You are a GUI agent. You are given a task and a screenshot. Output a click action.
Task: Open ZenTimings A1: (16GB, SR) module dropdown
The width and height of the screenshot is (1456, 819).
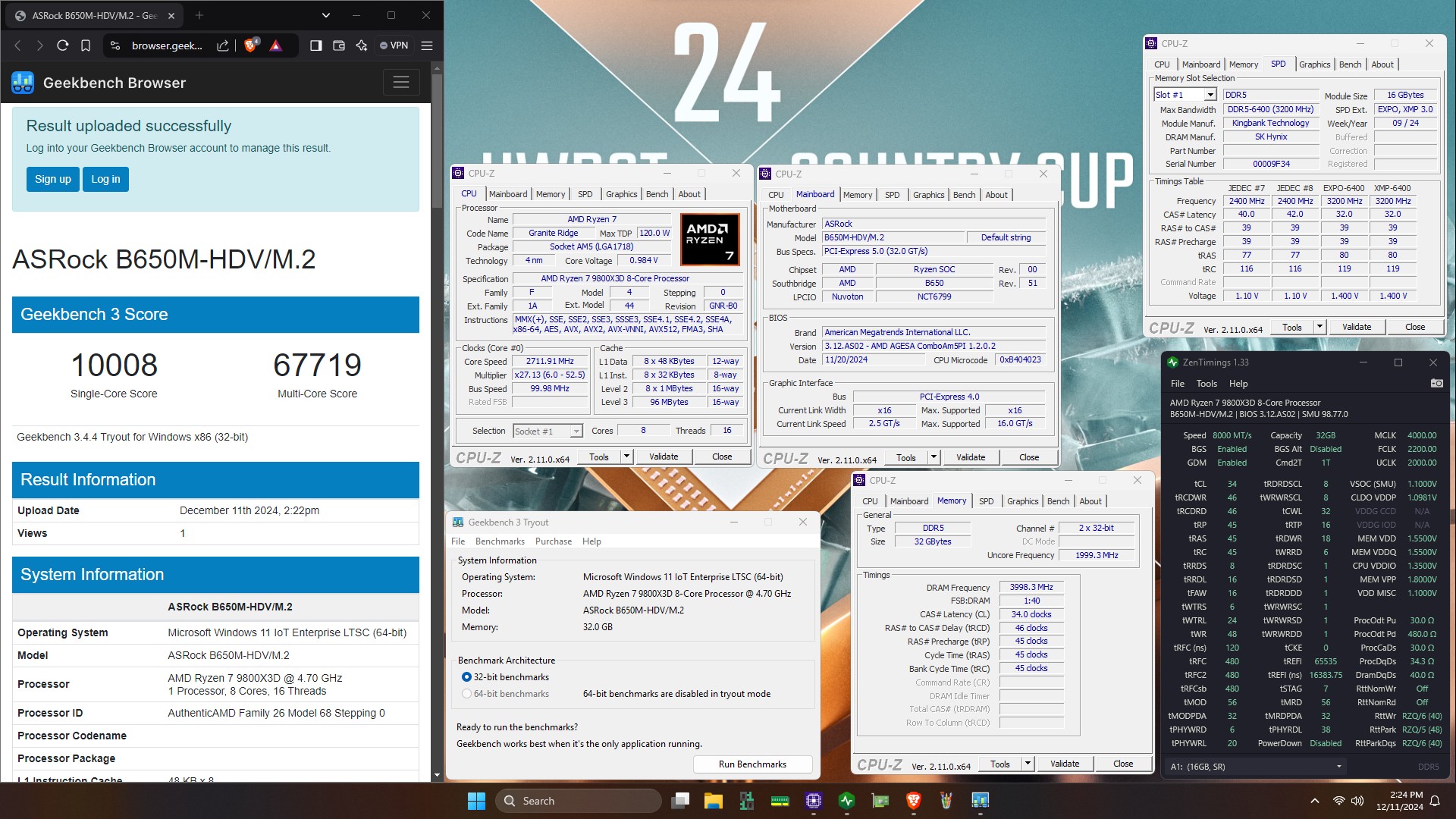click(1255, 767)
